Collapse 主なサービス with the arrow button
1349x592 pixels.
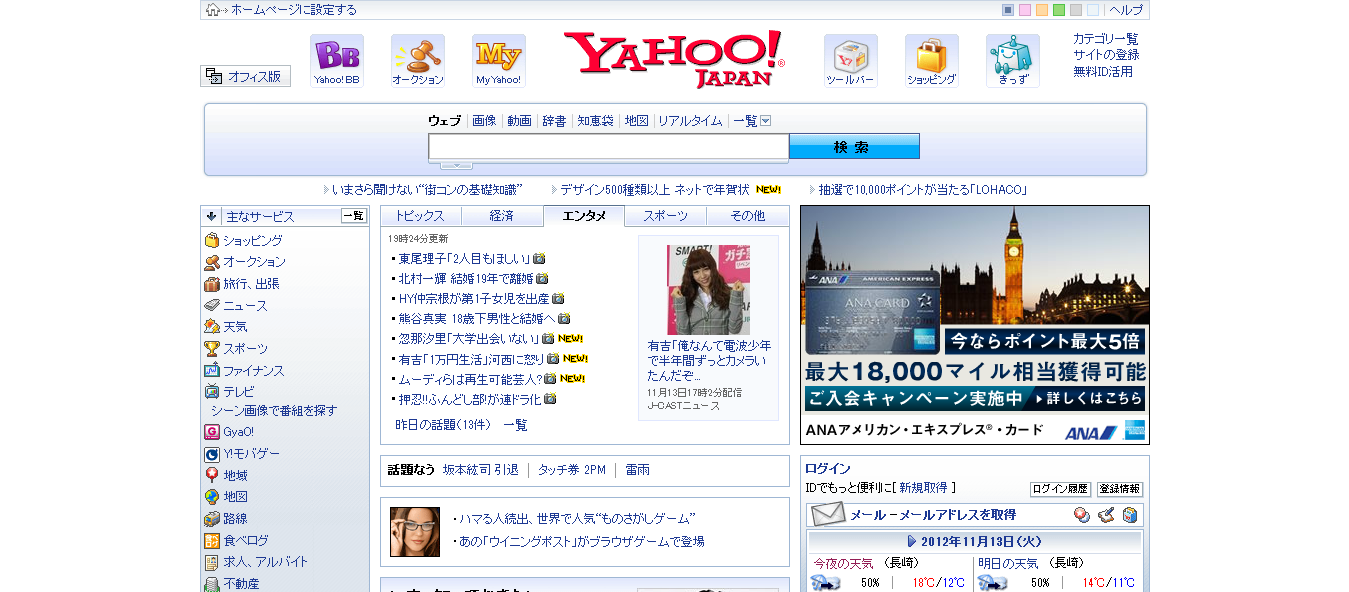[212, 216]
